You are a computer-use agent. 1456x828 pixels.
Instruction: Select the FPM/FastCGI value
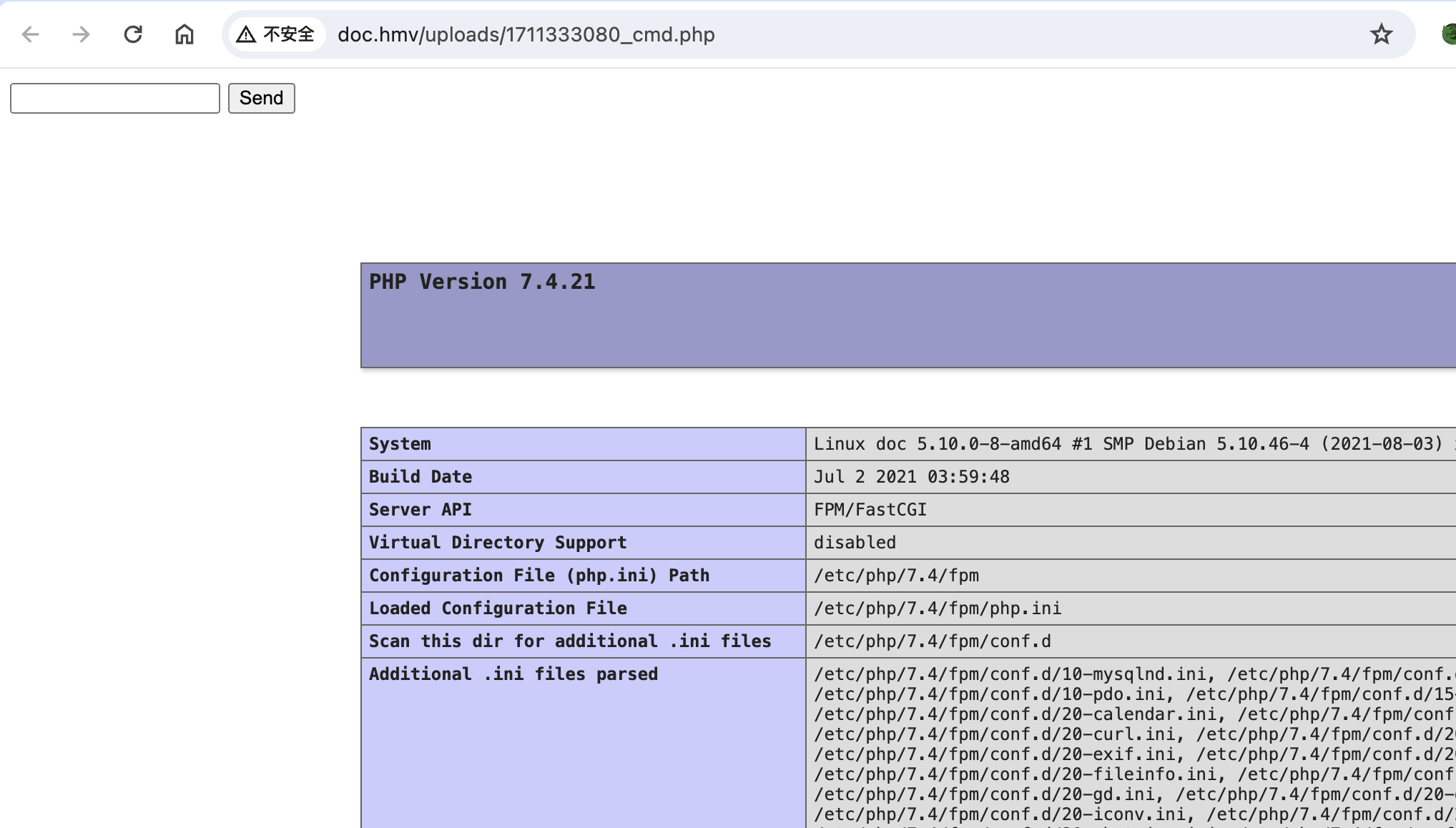tap(870, 510)
